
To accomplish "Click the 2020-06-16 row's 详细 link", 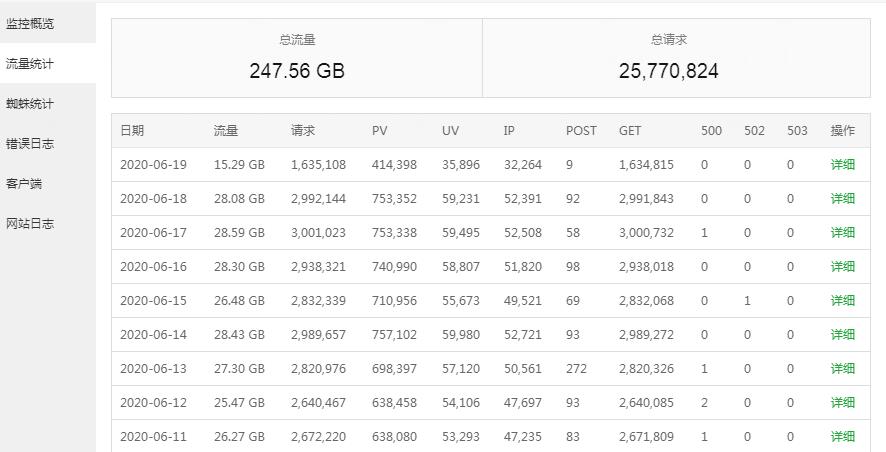I will point(842,267).
